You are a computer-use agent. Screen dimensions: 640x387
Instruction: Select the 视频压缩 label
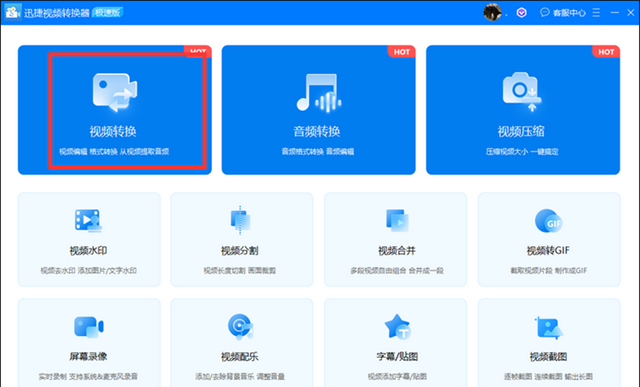tap(521, 131)
